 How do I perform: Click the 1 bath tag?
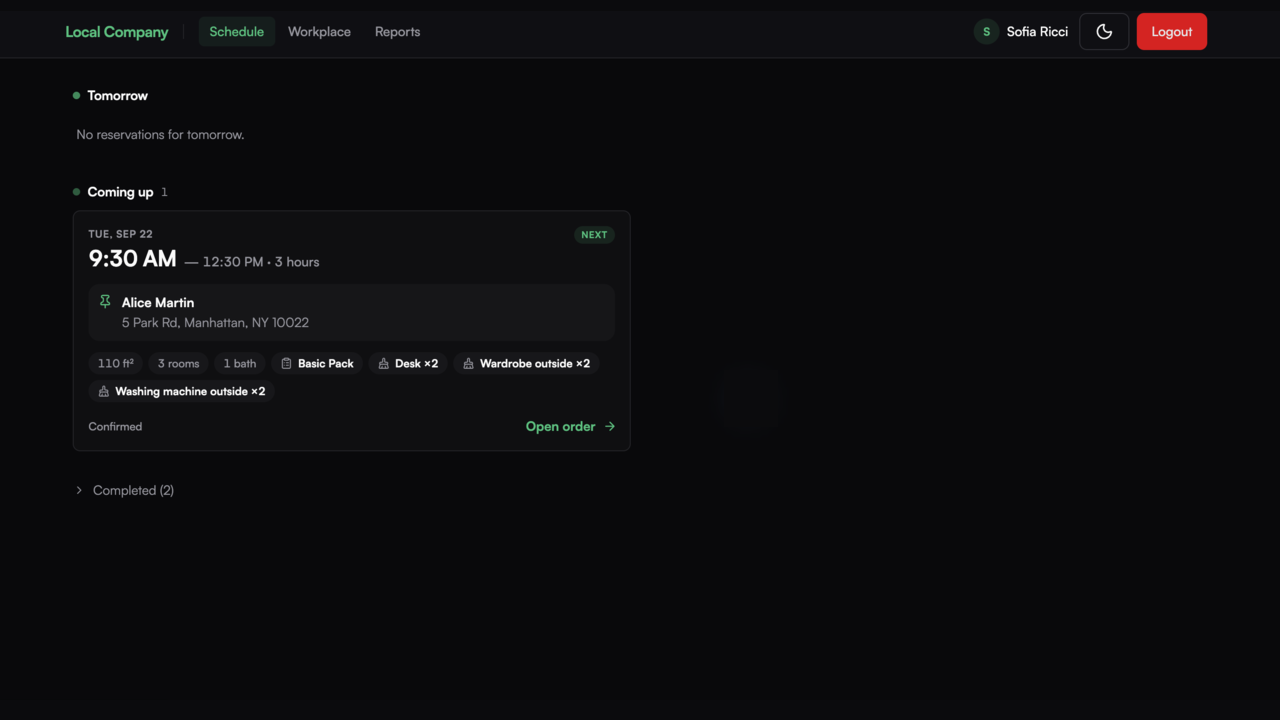point(240,364)
